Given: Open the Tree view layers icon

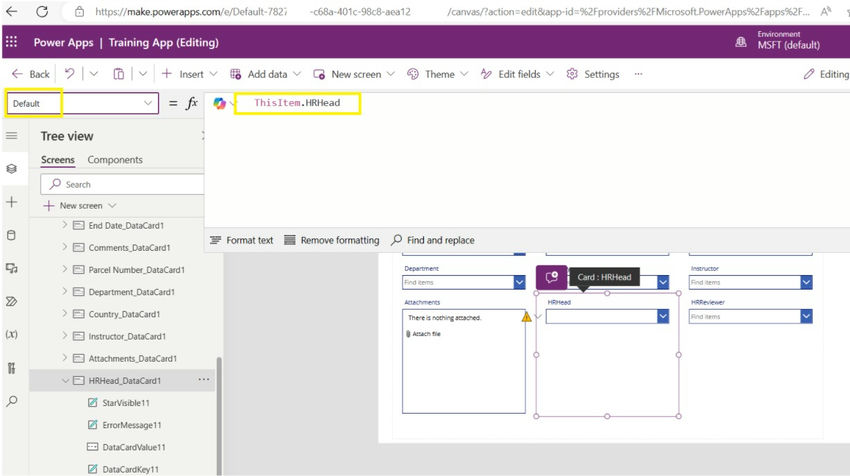Looking at the screenshot, I should pyautogui.click(x=11, y=169).
